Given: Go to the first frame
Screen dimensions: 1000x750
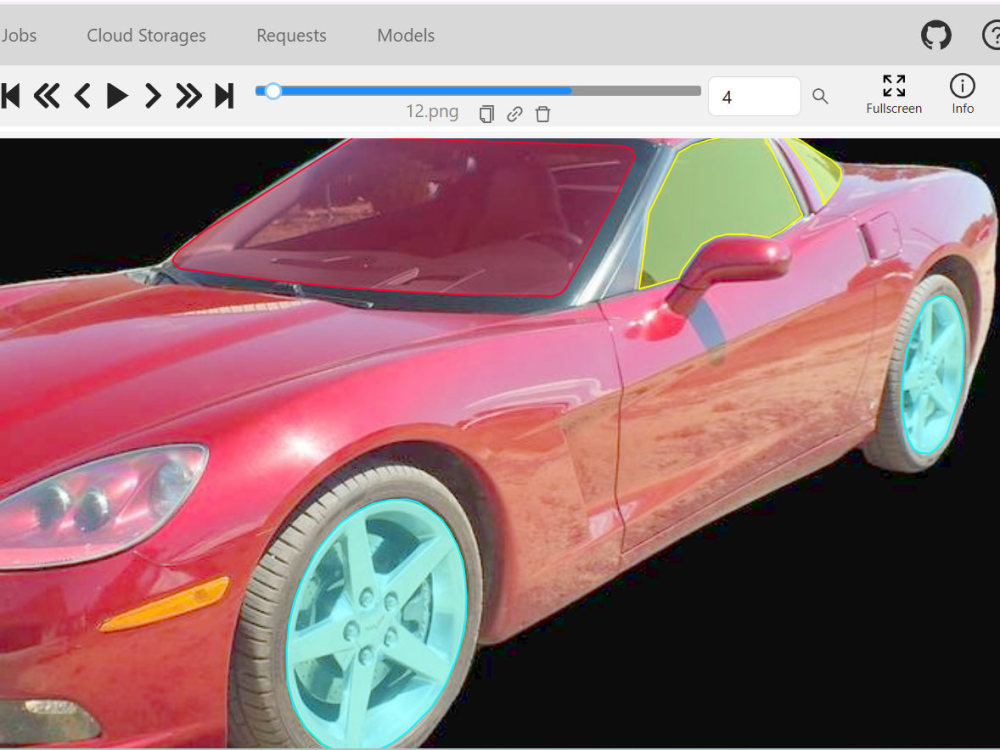Looking at the screenshot, I should [11, 96].
